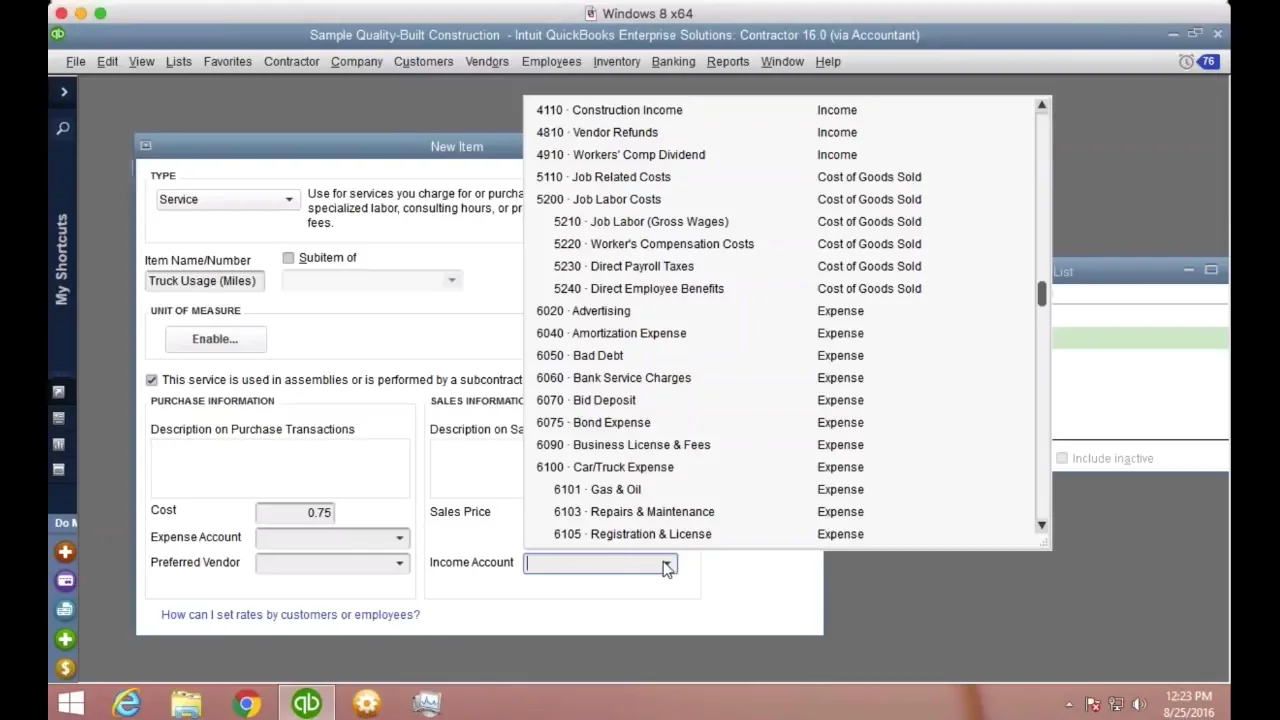1280x720 pixels.
Task: Click the search magnifier in sidebar
Action: 63,128
